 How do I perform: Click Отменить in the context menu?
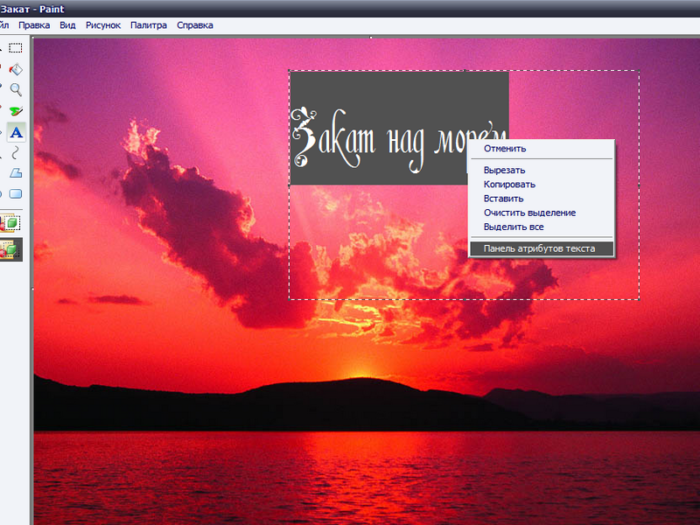pyautogui.click(x=505, y=149)
